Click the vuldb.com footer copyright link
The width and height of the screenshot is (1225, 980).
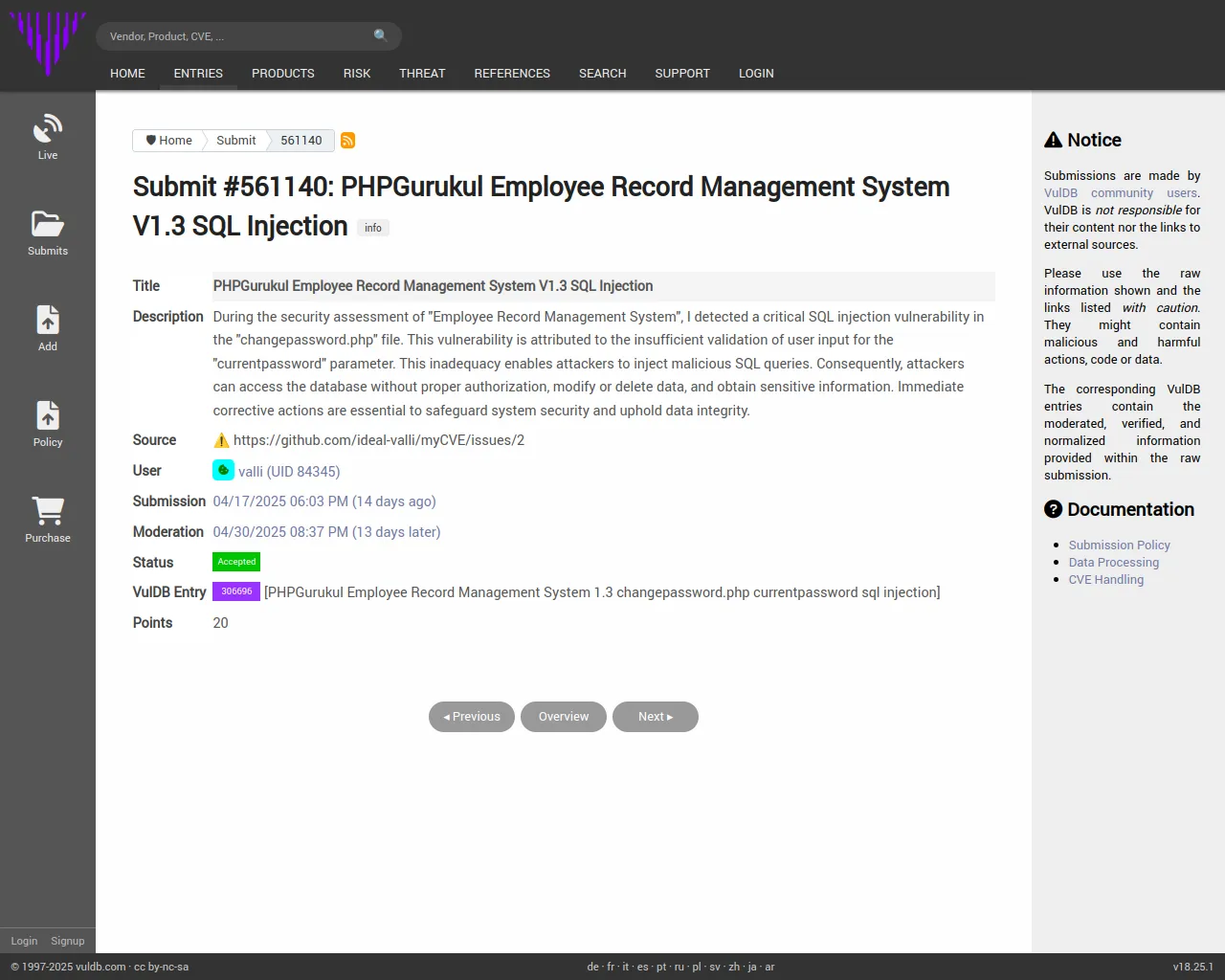[100, 967]
